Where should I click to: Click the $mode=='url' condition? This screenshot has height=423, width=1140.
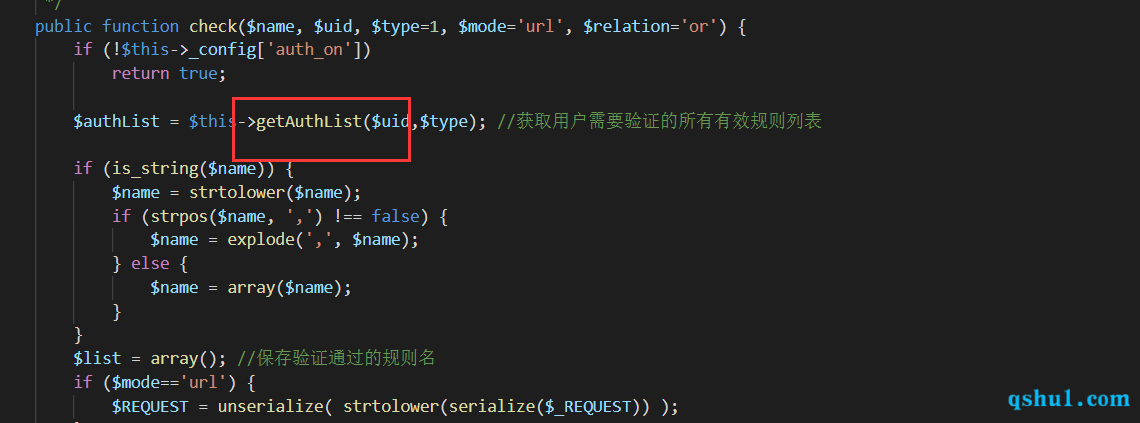(x=174, y=382)
